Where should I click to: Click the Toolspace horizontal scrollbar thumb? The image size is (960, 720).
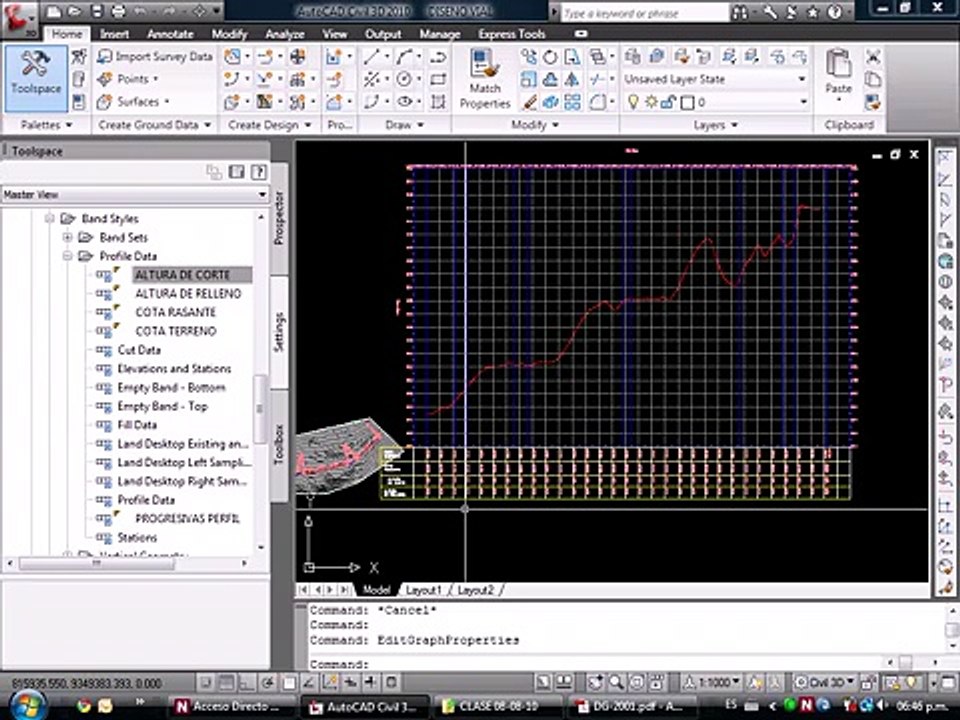(97, 563)
